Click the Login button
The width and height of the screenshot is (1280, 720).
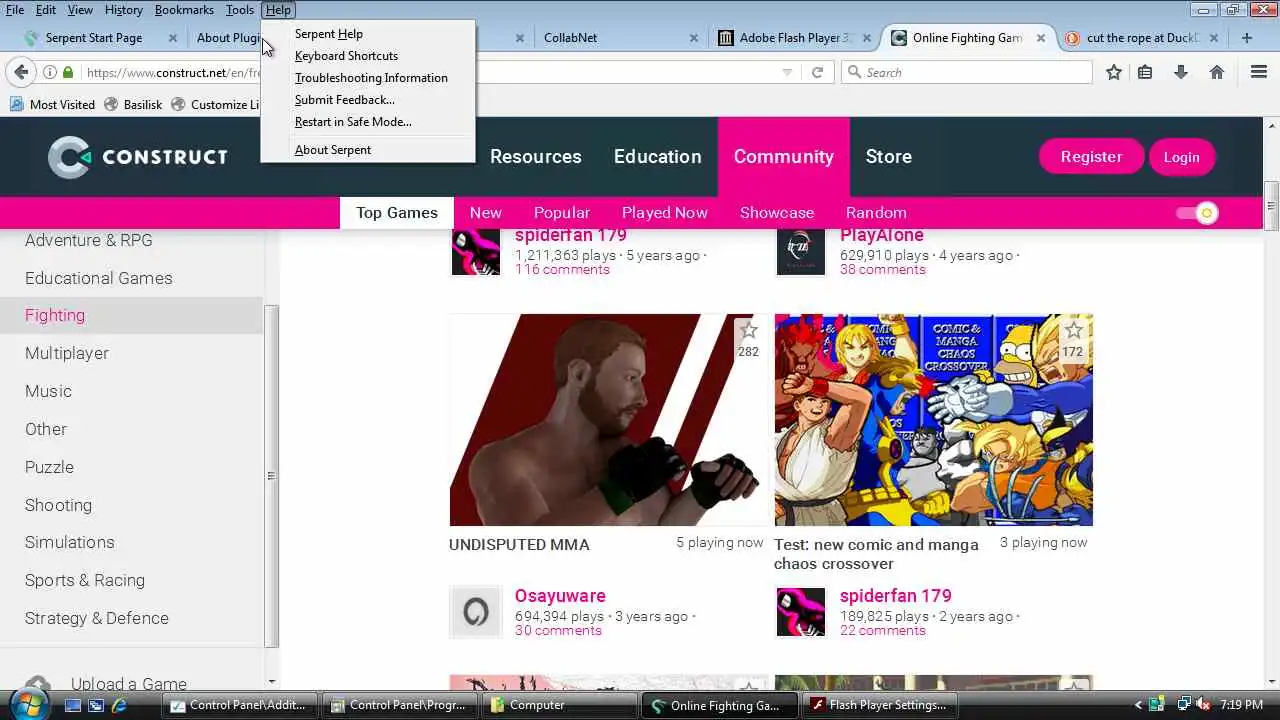click(x=1181, y=157)
